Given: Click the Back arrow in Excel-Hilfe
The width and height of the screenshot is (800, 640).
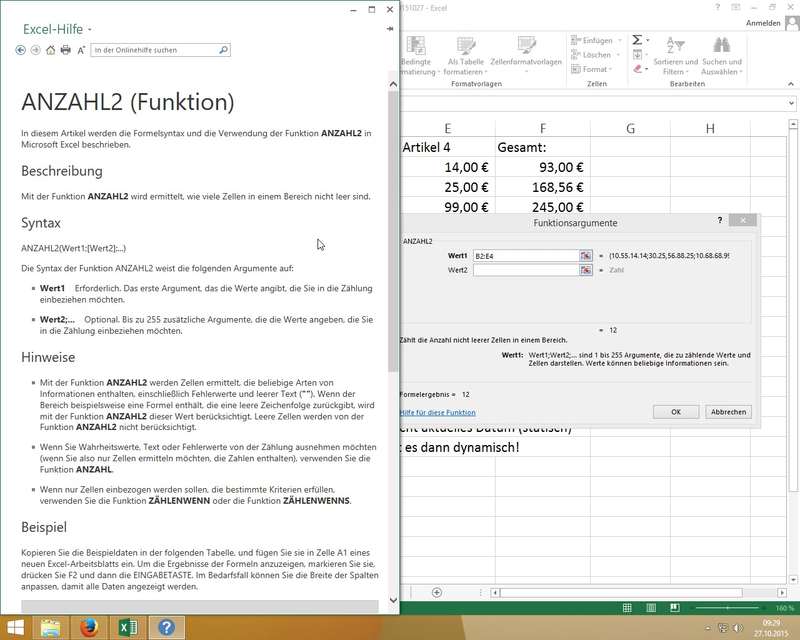Looking at the screenshot, I should (21, 49).
